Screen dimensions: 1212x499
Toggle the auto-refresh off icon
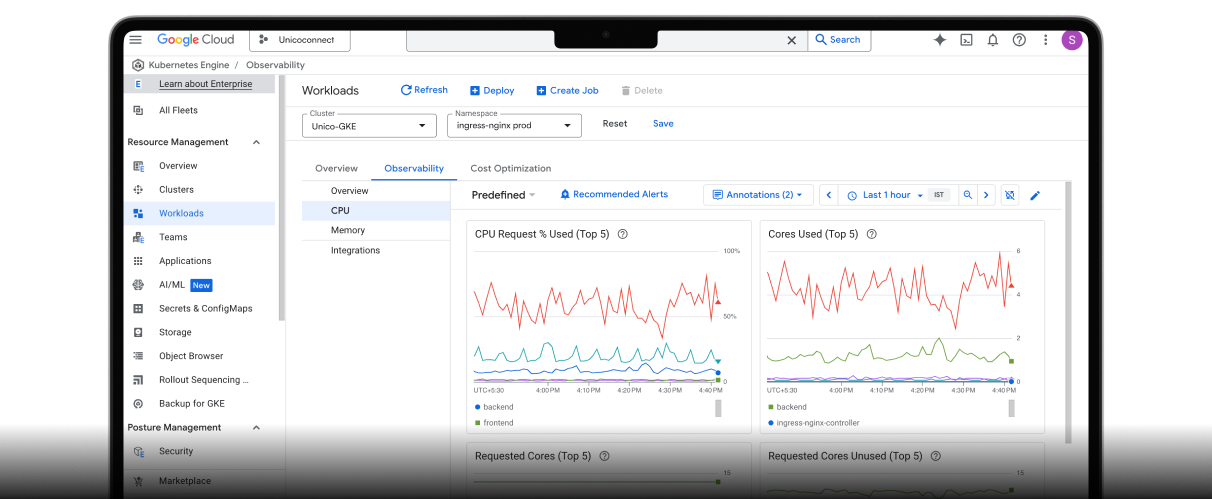point(1010,195)
